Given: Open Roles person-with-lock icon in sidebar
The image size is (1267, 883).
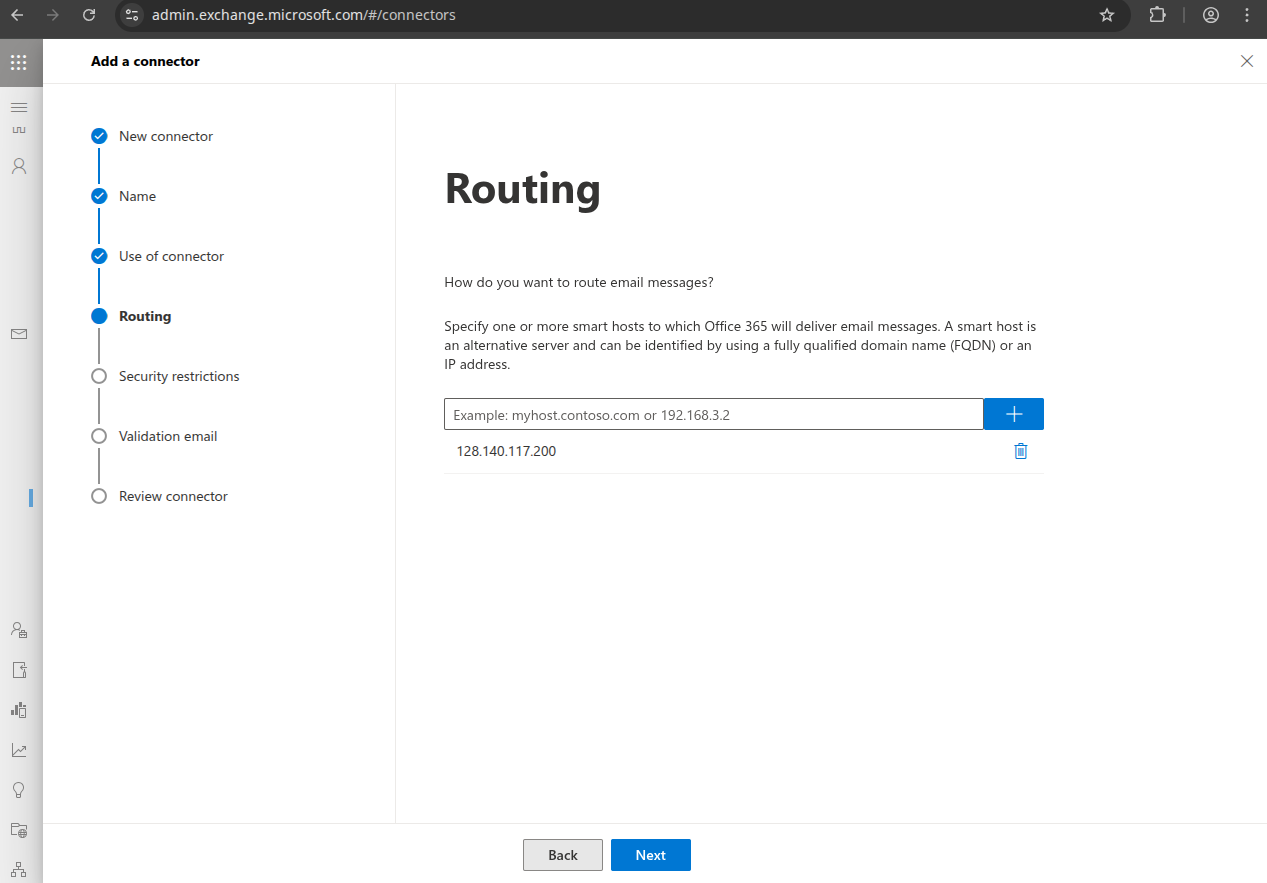Looking at the screenshot, I should (x=18, y=630).
